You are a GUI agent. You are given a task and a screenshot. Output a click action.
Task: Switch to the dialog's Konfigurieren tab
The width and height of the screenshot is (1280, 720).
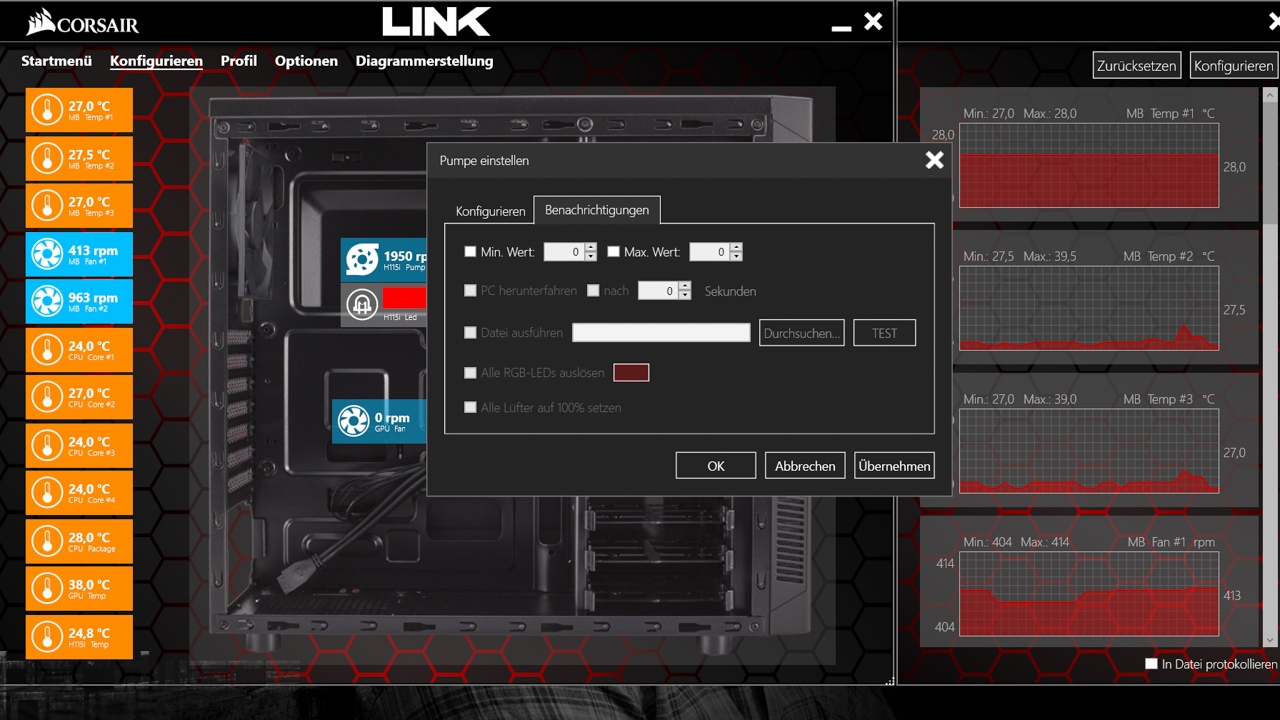point(490,211)
